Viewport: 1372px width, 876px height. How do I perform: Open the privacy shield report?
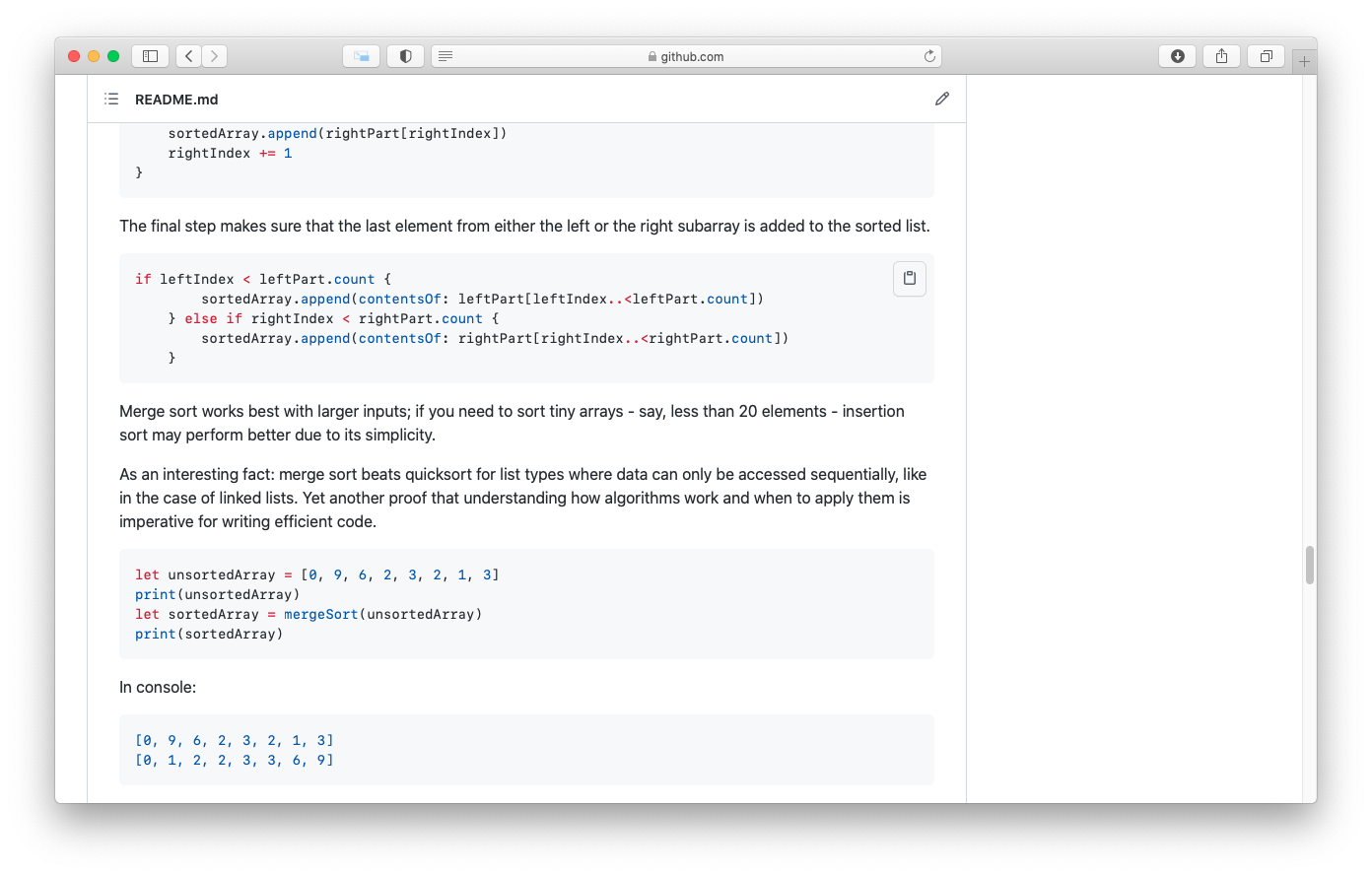pyautogui.click(x=406, y=56)
